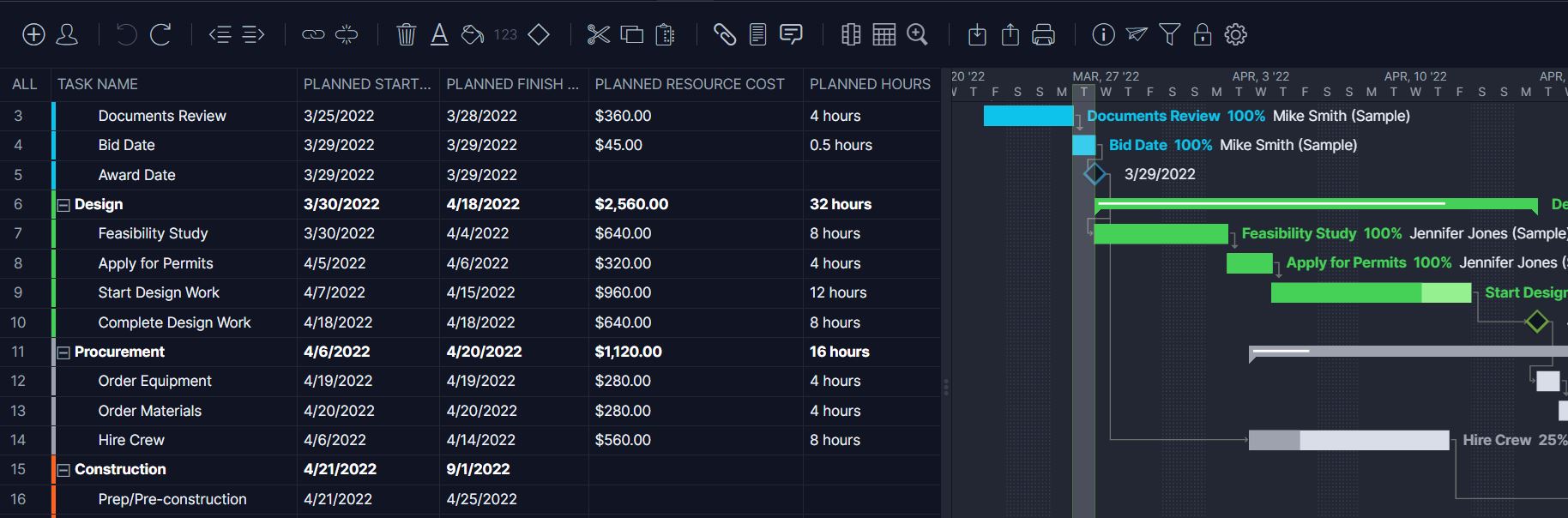1568x518 pixels.
Task: Delete task using trash icon
Action: pos(407,34)
